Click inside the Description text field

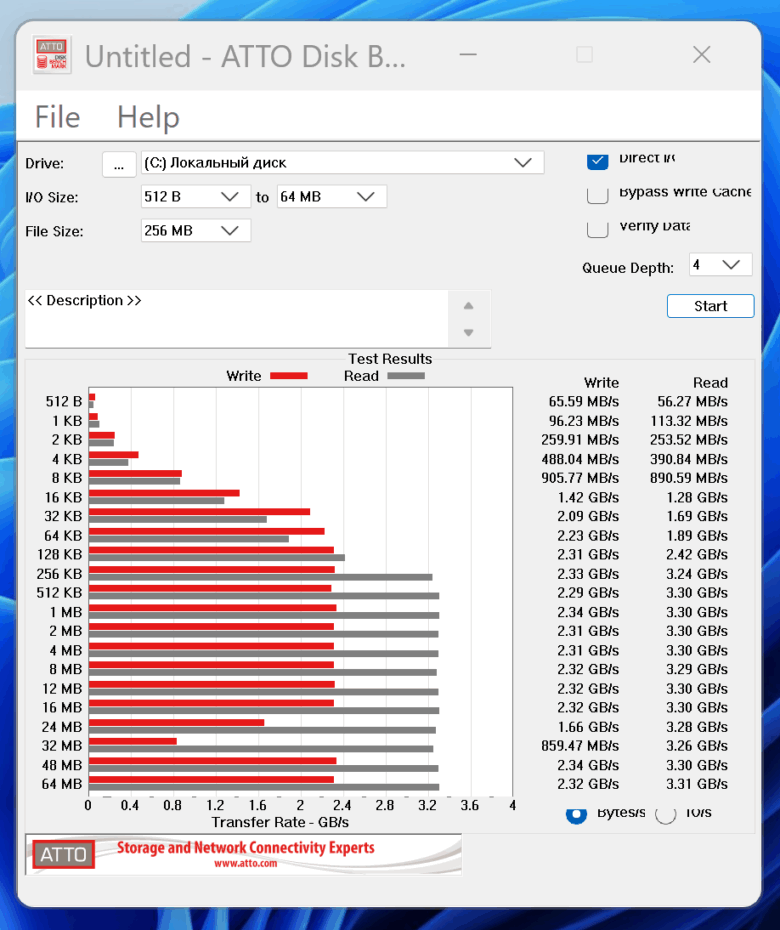[237, 319]
